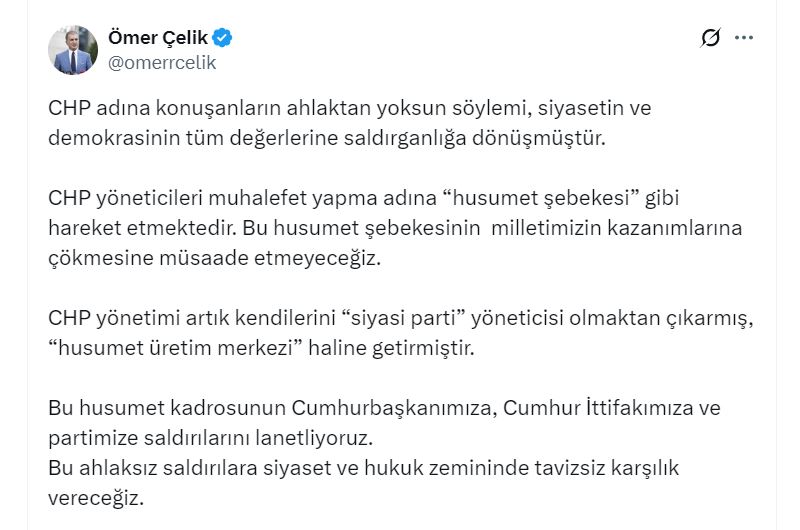The height and width of the screenshot is (530, 800).
Task: Open Ömer Çelik's profile picture
Action: [73, 50]
